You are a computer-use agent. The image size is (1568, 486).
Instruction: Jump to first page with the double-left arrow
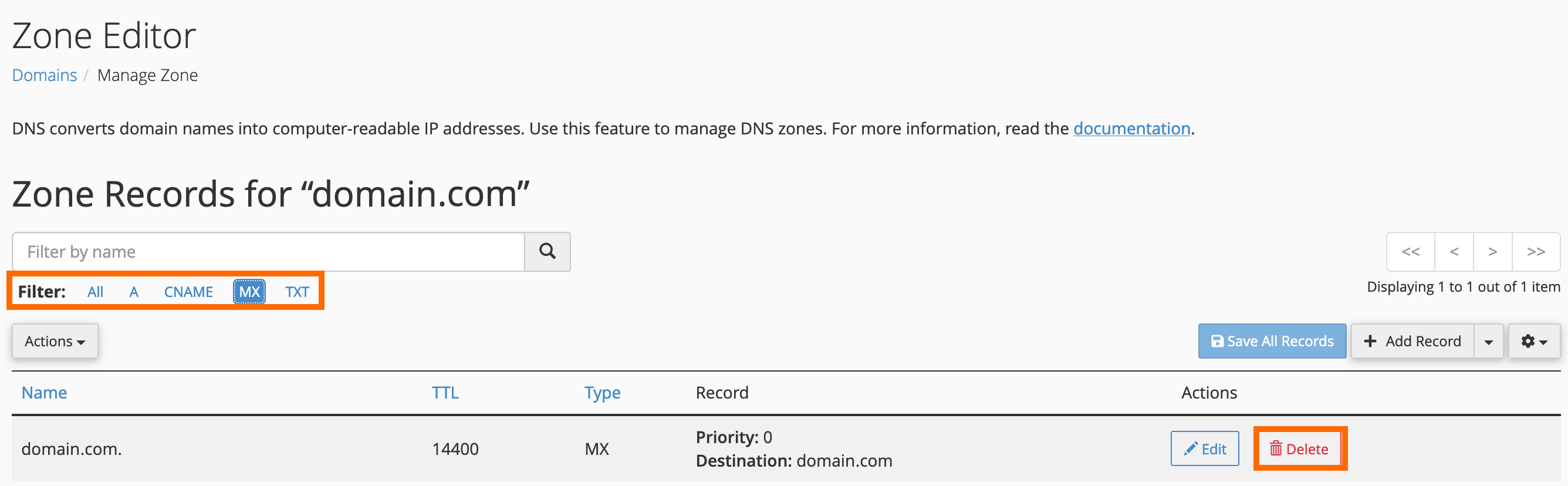[1410, 252]
